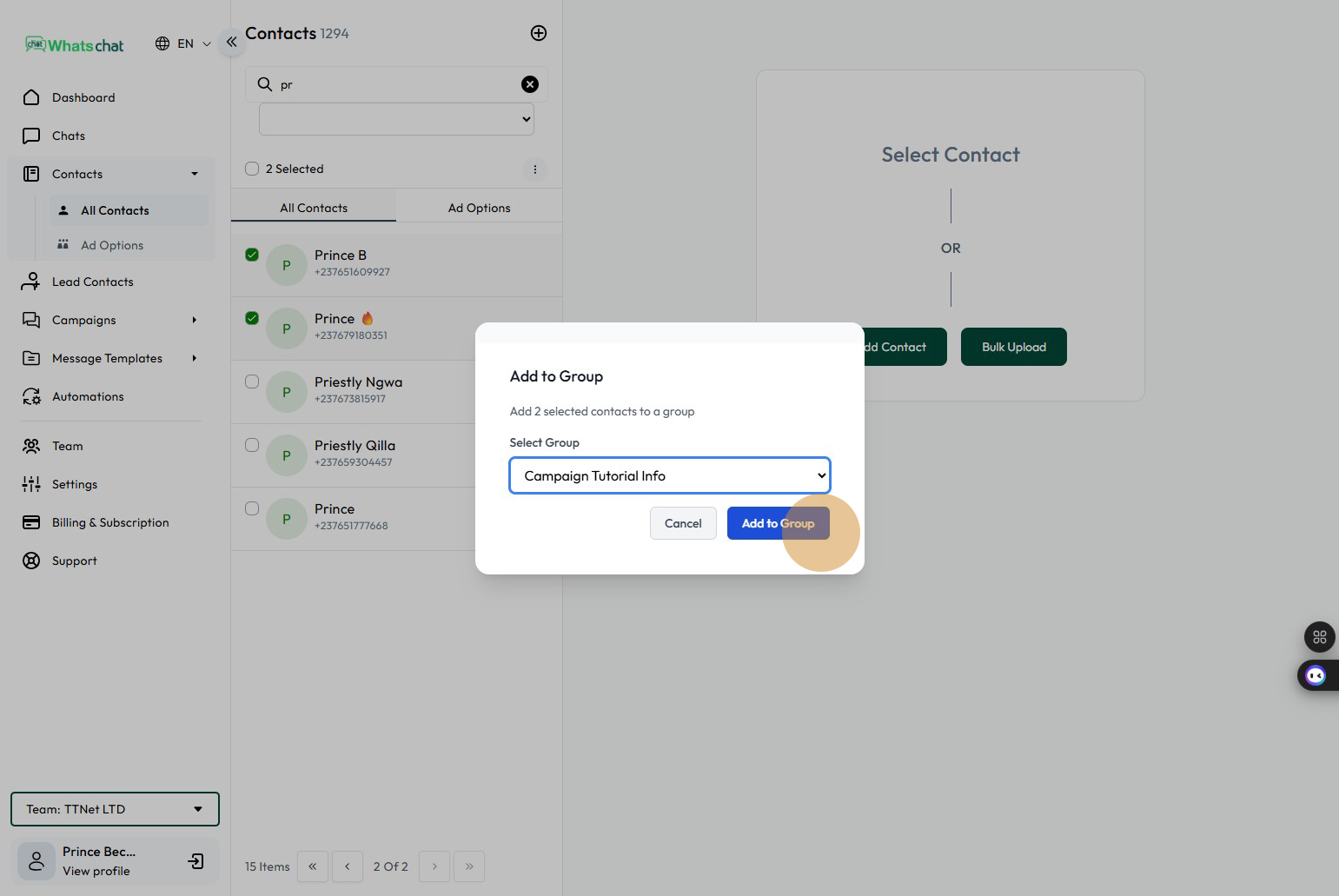Go to the first page of contacts

pyautogui.click(x=313, y=866)
